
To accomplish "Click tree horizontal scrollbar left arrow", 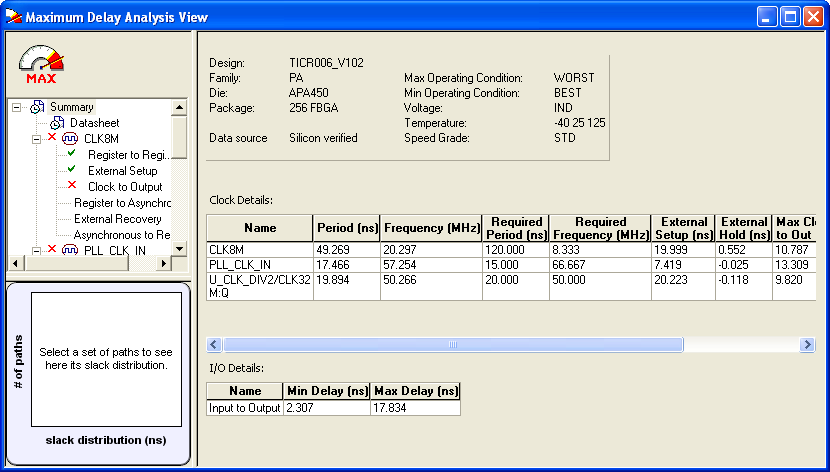I will point(15,263).
